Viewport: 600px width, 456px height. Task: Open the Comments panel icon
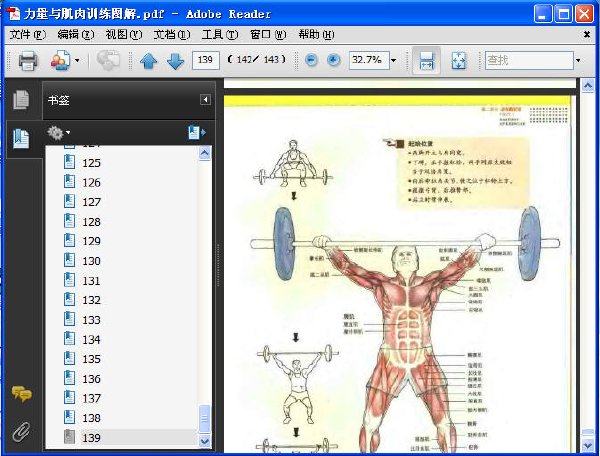coord(21,394)
